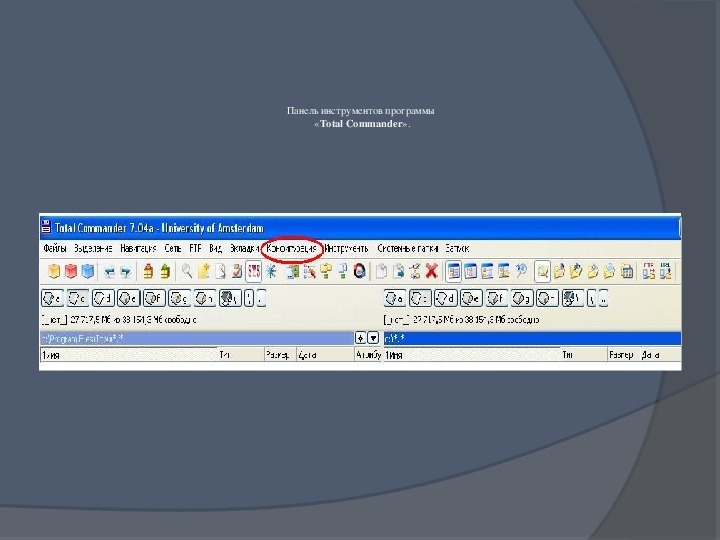The height and width of the screenshot is (540, 720).
Task: Click the pack files icon with red arrow
Action: [148, 271]
